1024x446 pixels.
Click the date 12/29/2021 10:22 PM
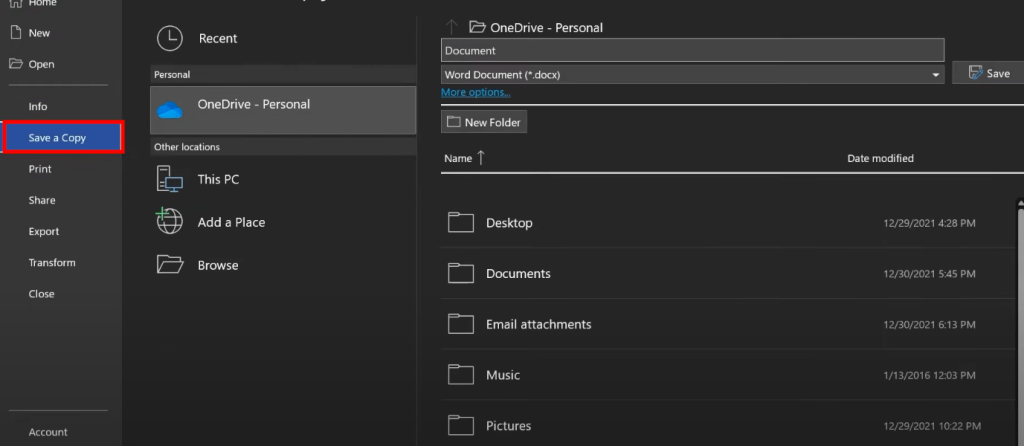pyautogui.click(x=932, y=426)
